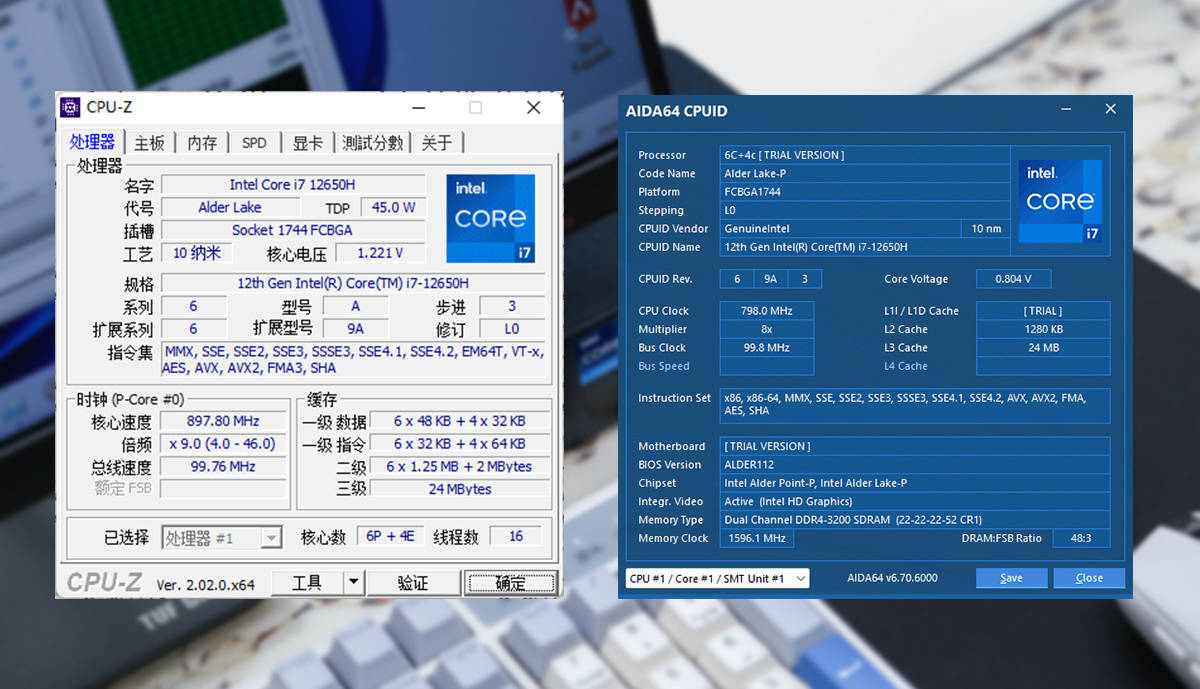Click the Platform value FCBGA1744
This screenshot has height=689, width=1200.
pos(864,191)
